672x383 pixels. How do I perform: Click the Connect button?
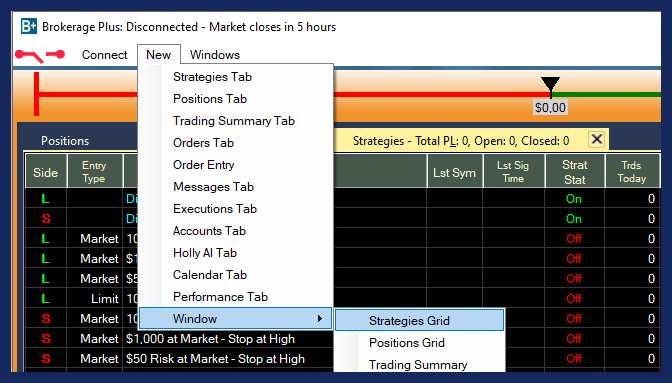click(105, 55)
